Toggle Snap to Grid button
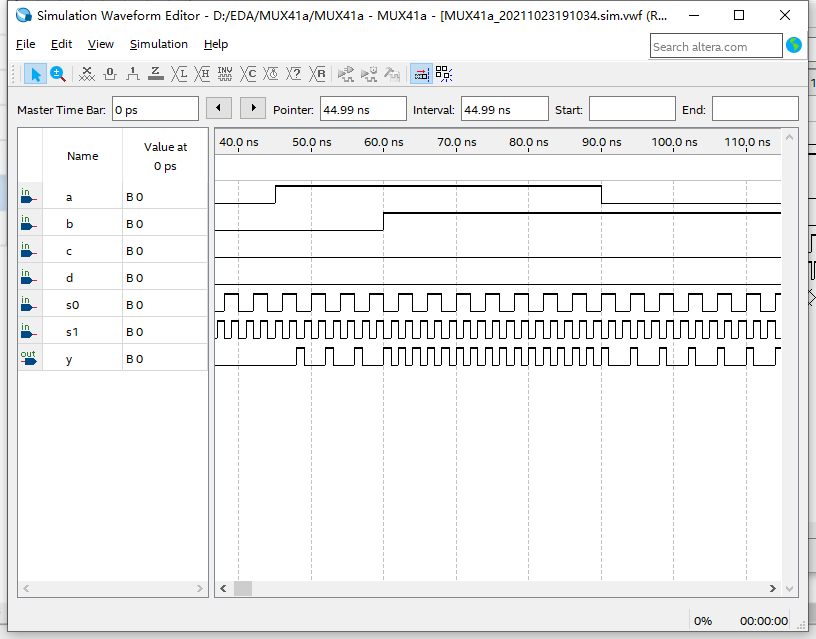The width and height of the screenshot is (816, 639). pos(420,74)
